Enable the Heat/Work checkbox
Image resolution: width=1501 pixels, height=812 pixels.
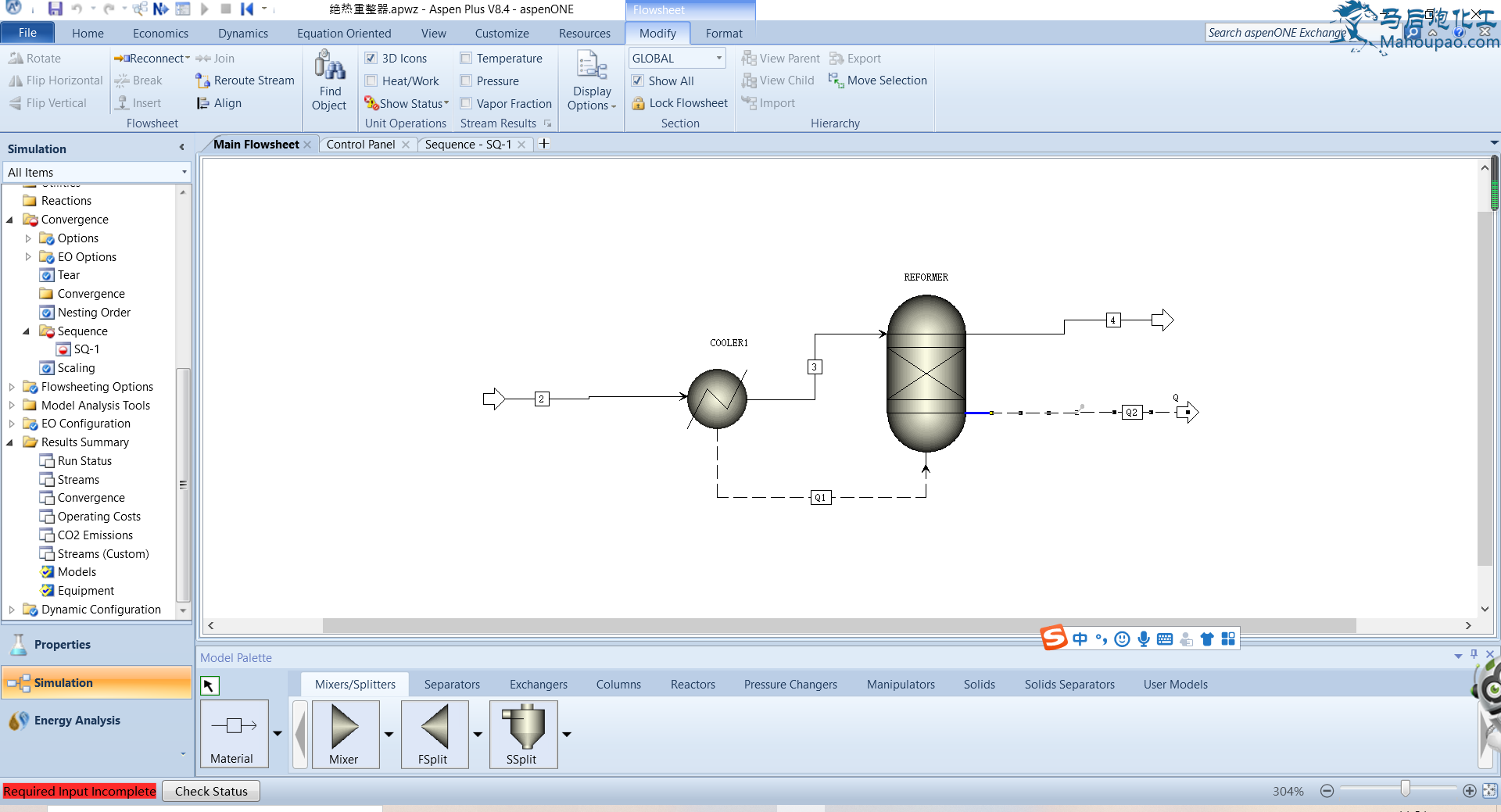coord(371,81)
